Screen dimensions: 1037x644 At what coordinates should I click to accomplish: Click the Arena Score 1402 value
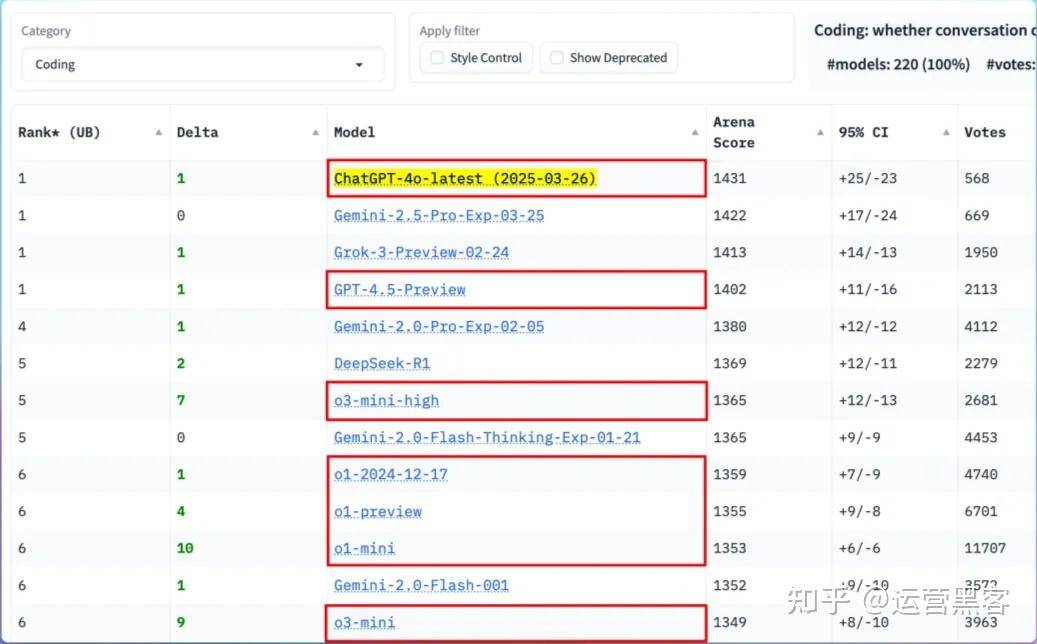(x=729, y=290)
